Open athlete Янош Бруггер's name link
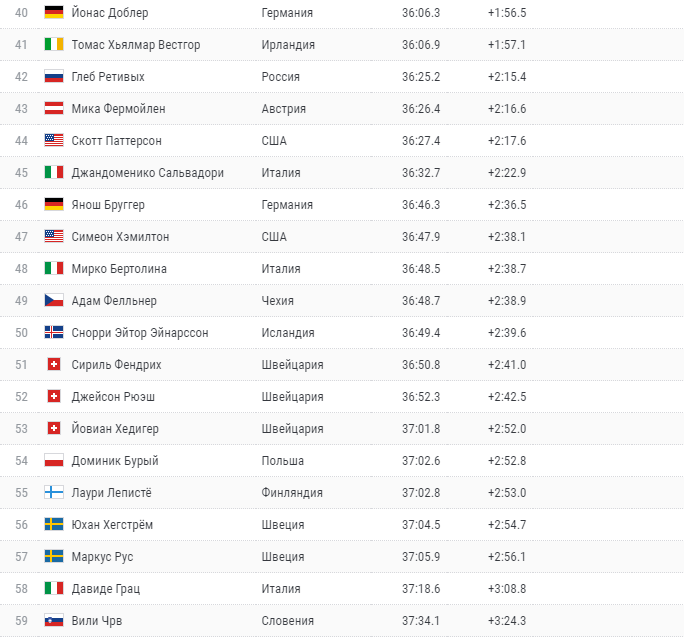 [x=108, y=205]
